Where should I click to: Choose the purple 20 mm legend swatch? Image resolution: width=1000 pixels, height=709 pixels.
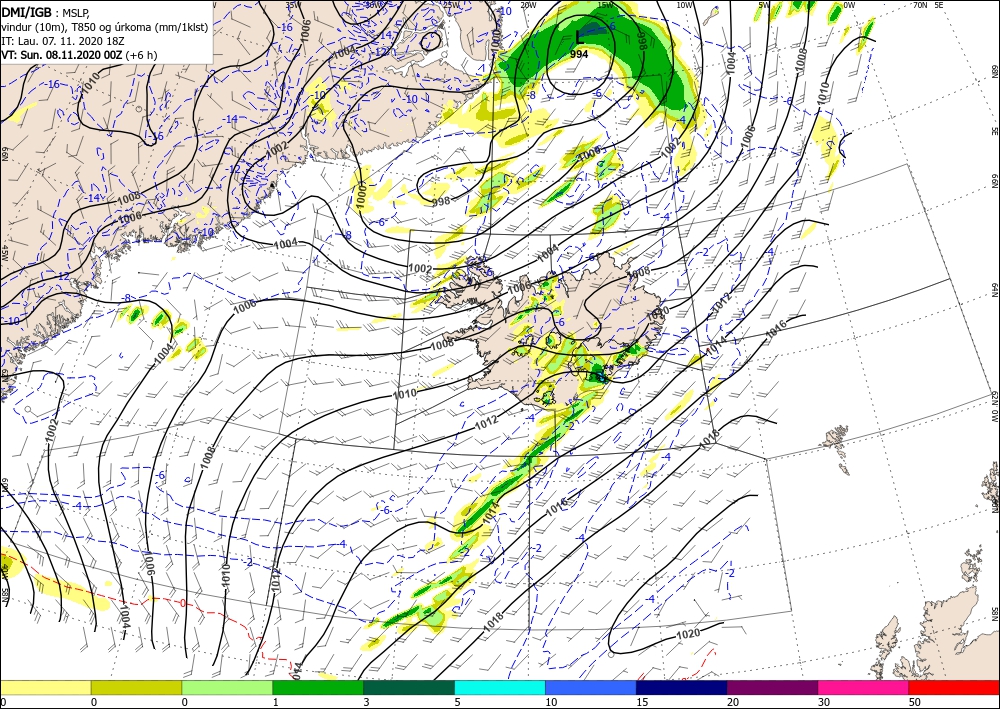(x=772, y=687)
